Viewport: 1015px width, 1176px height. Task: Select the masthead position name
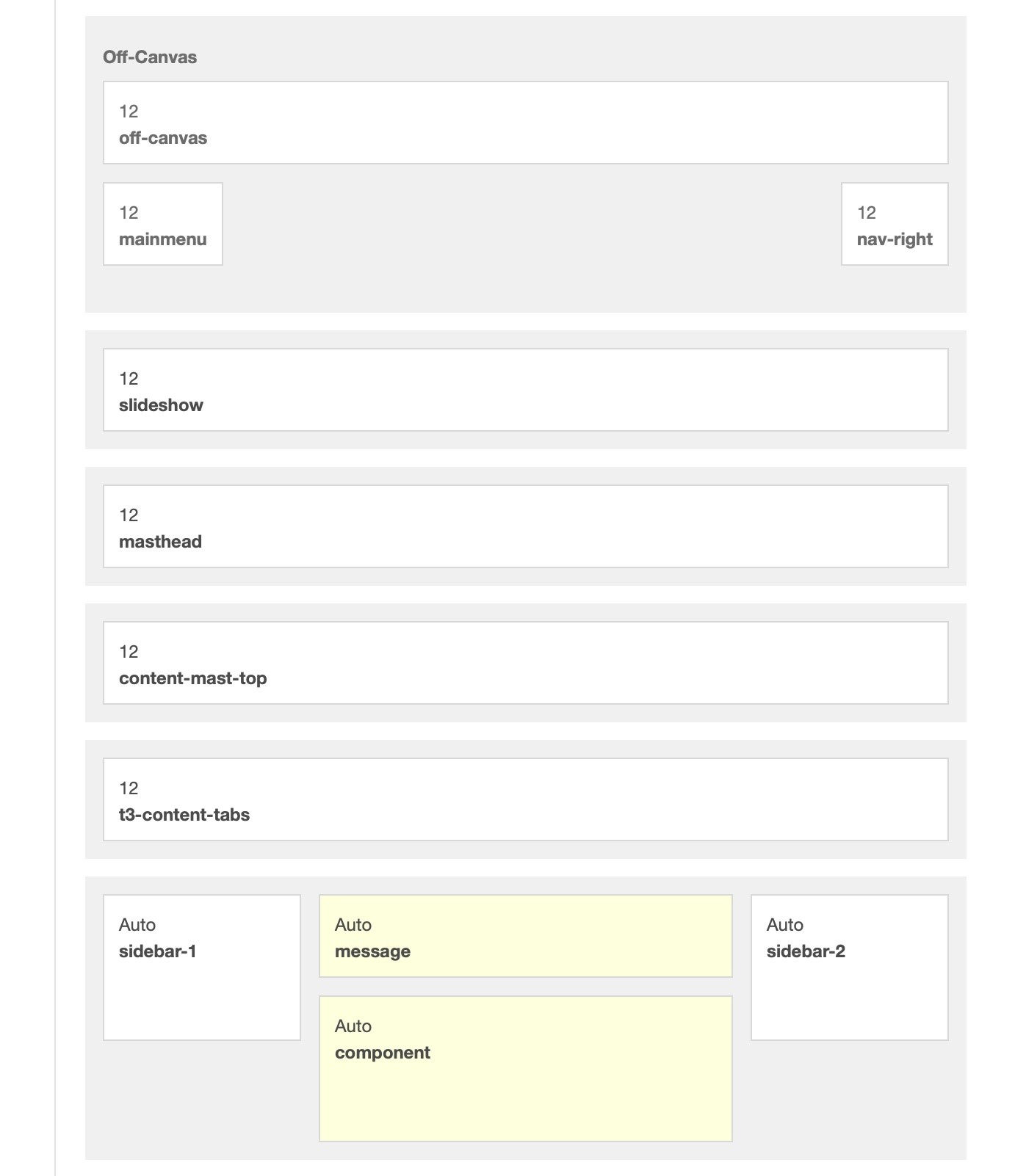point(160,542)
